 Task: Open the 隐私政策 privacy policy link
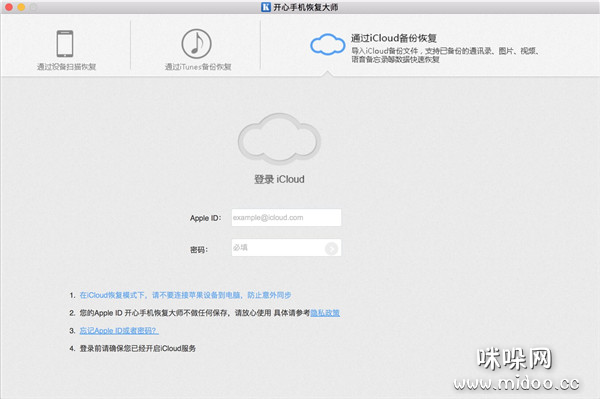point(325,313)
